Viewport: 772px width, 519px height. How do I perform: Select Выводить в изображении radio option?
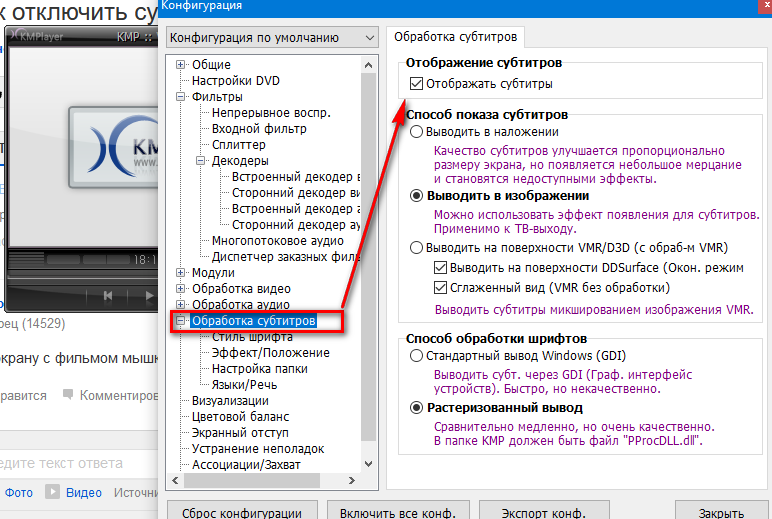(416, 196)
